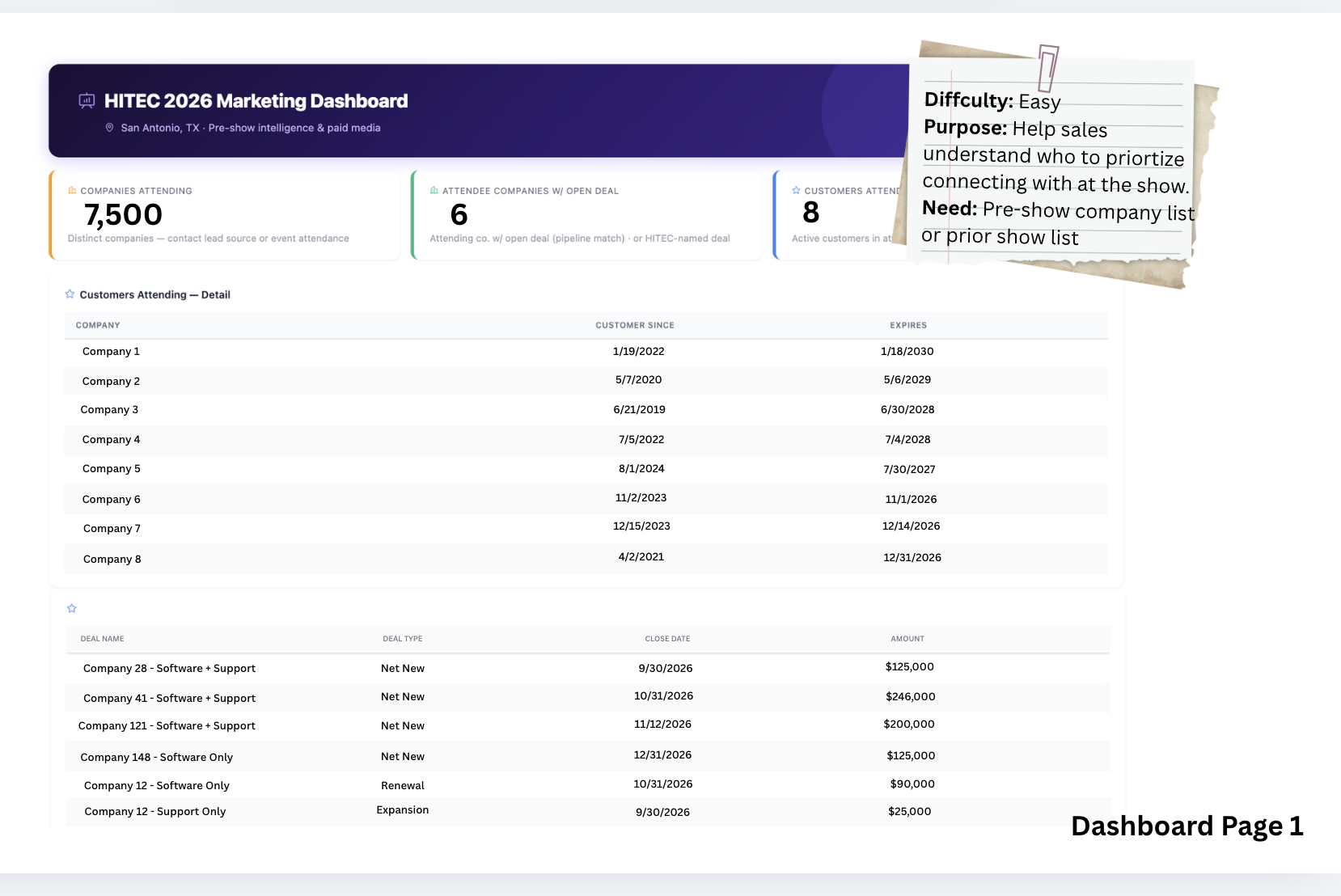
Task: Click the CLOSE DATE column header
Action: 667,639
